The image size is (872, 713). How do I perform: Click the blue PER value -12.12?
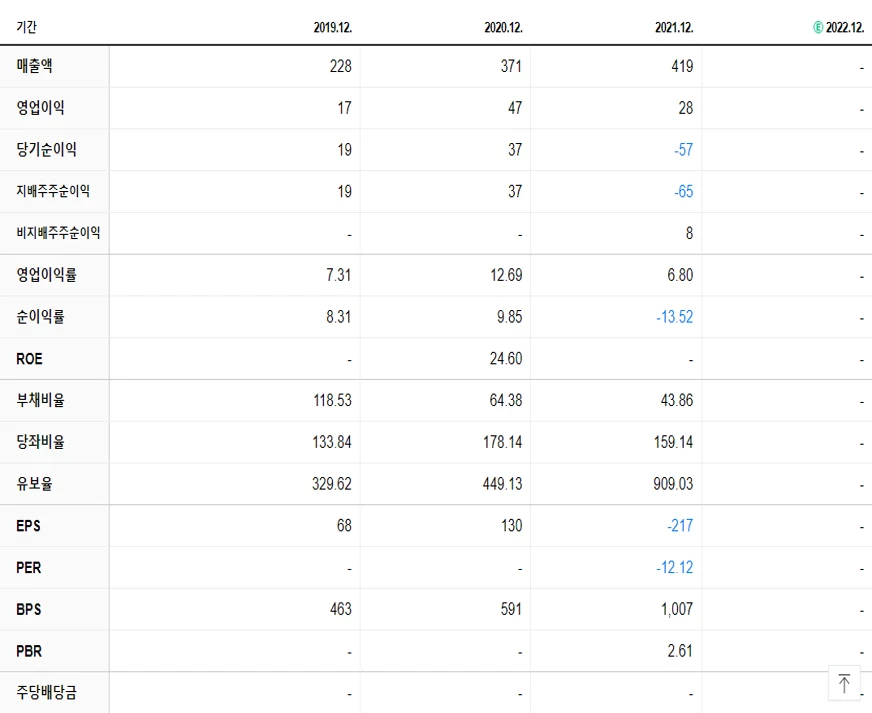[x=675, y=567]
